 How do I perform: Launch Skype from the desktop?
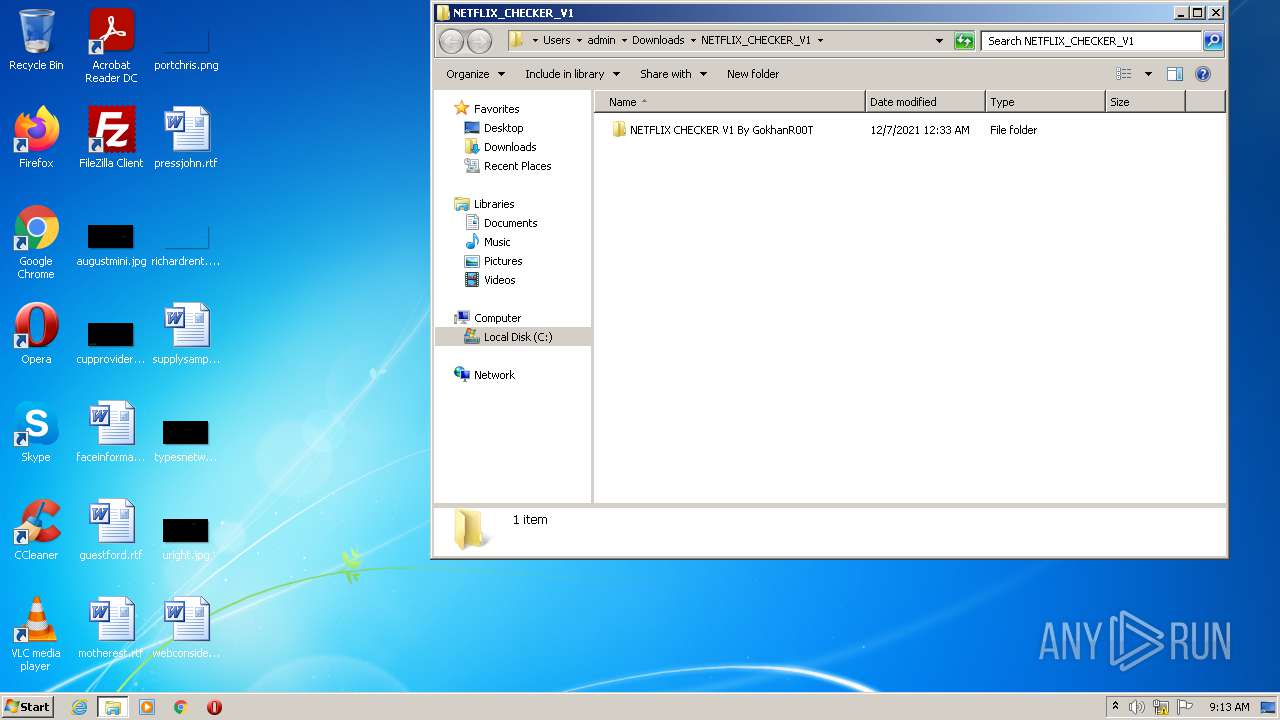[x=36, y=432]
